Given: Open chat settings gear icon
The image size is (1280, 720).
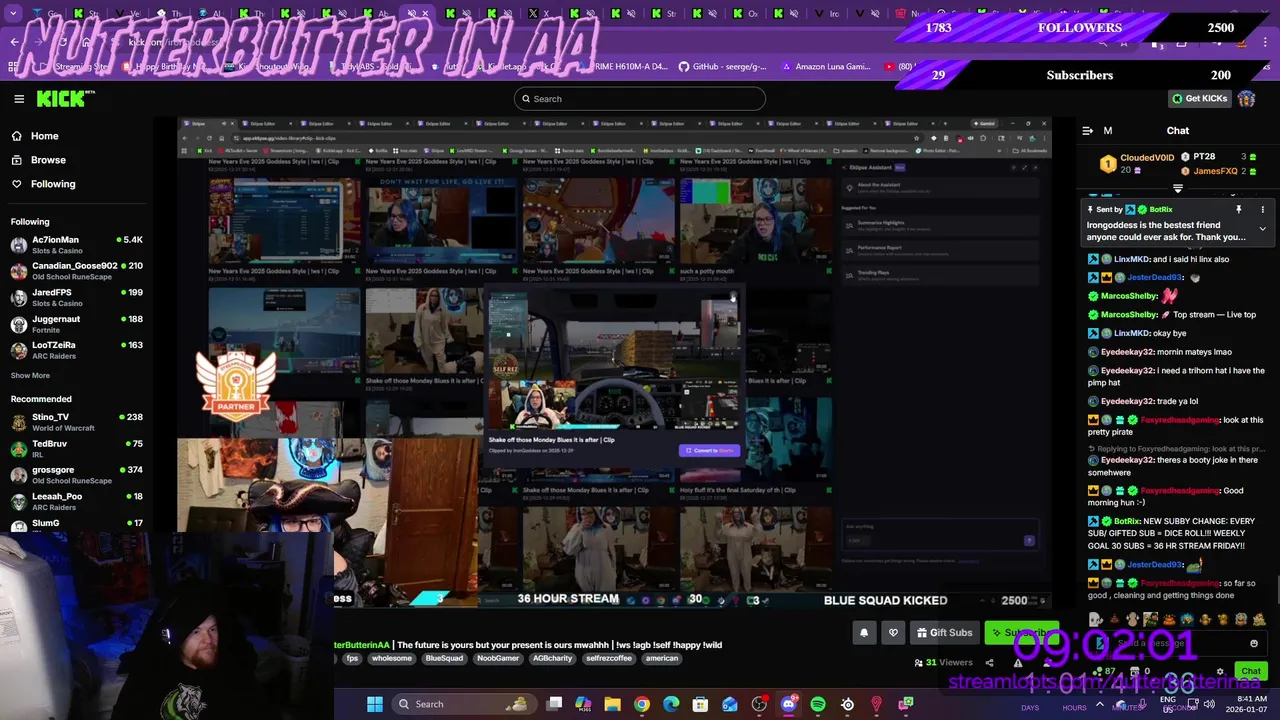Looking at the screenshot, I should pyautogui.click(x=1219, y=671).
